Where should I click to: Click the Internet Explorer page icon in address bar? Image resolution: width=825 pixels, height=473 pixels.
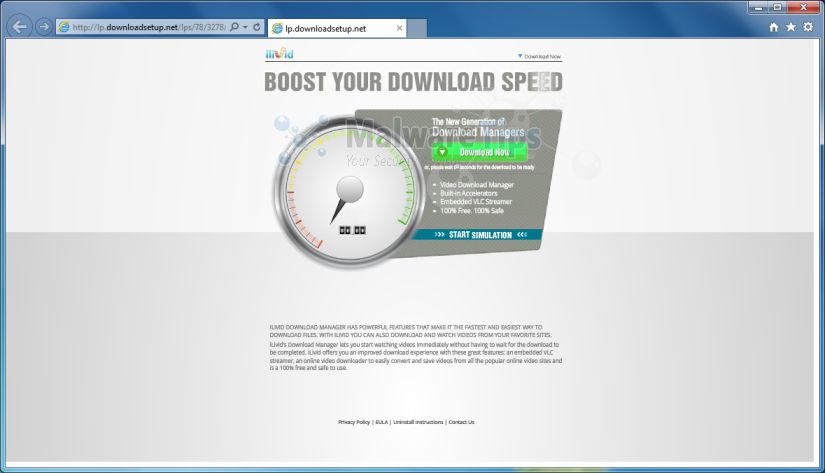pyautogui.click(x=64, y=27)
